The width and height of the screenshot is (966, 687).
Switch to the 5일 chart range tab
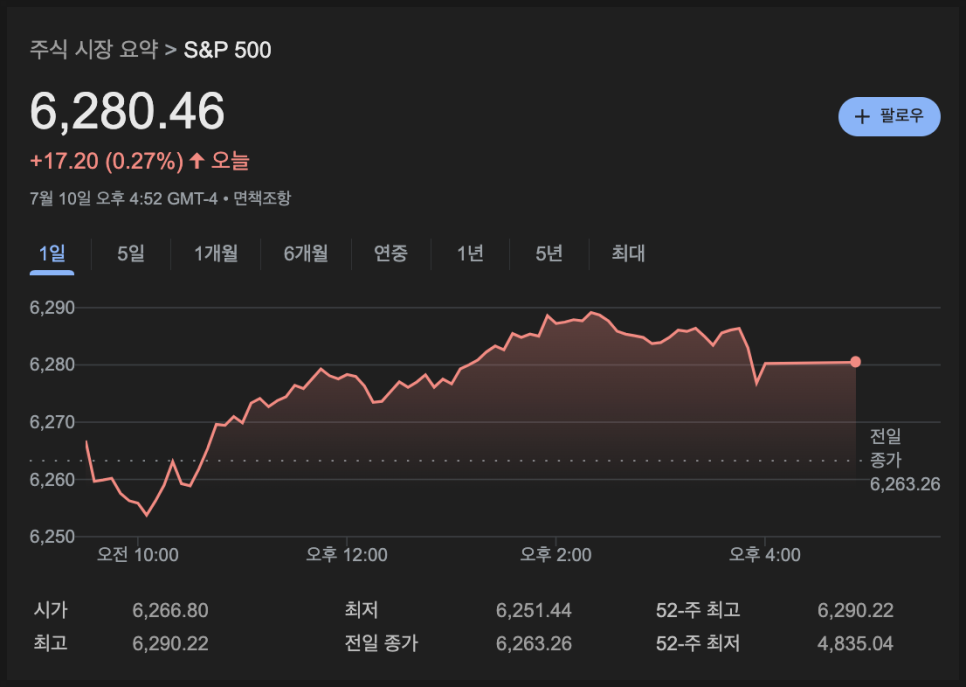[x=131, y=253]
